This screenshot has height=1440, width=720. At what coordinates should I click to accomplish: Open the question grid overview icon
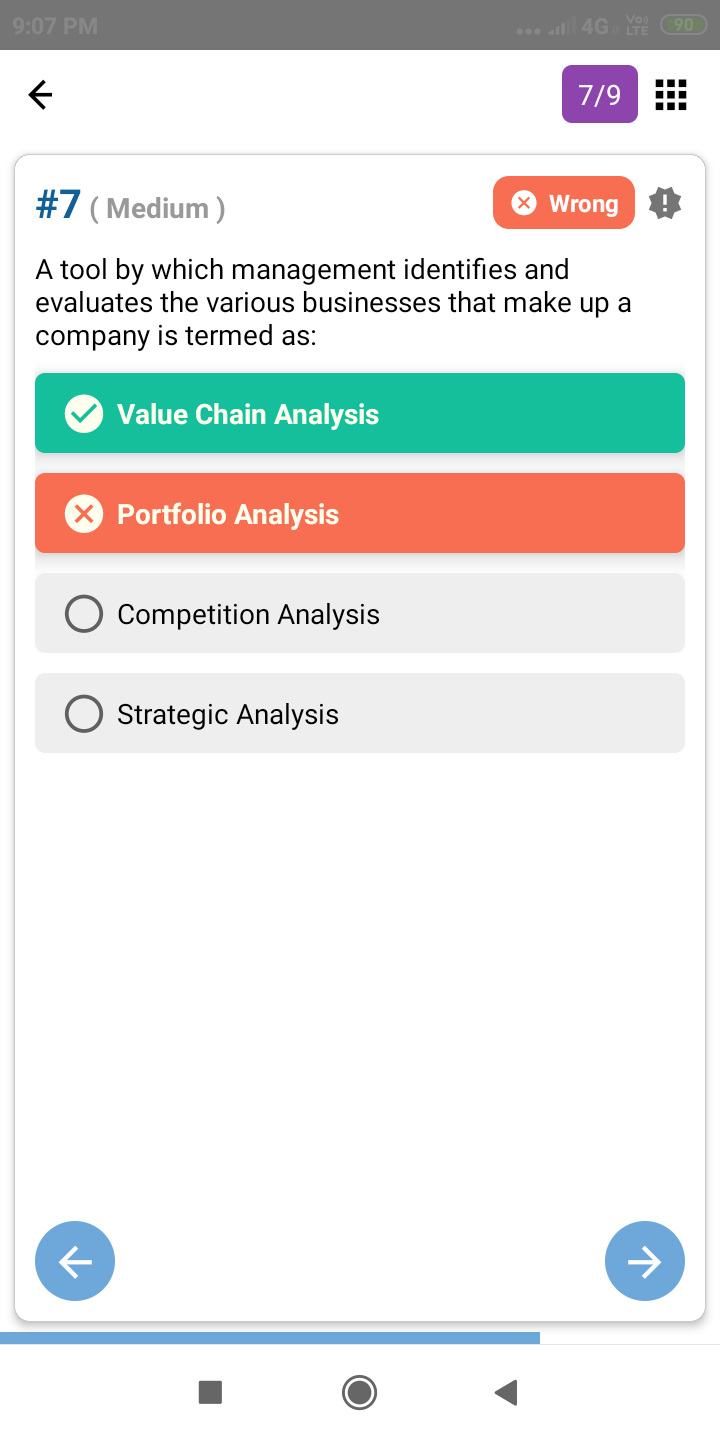(x=670, y=95)
